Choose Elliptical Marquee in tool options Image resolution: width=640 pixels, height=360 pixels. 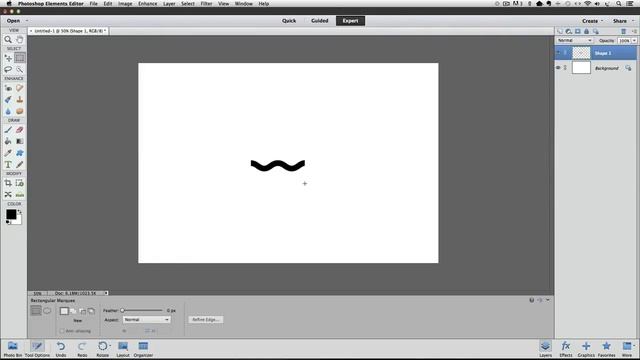[x=47, y=311]
